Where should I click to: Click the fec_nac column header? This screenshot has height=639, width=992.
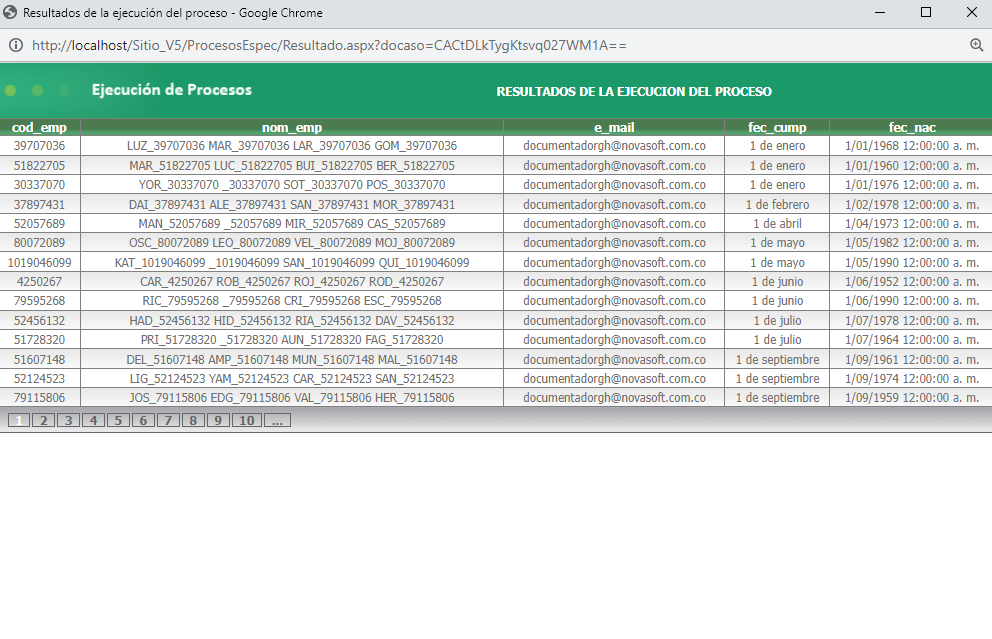(x=912, y=127)
